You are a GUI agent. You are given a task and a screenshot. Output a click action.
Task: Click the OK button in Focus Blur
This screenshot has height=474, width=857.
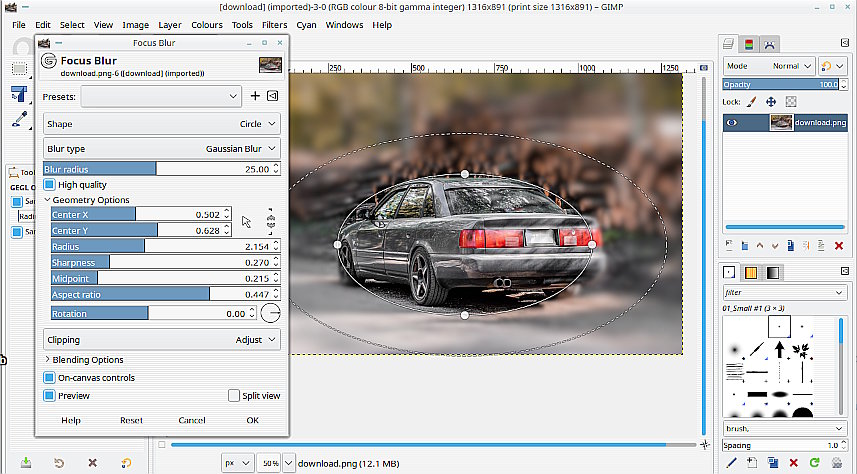pos(252,420)
